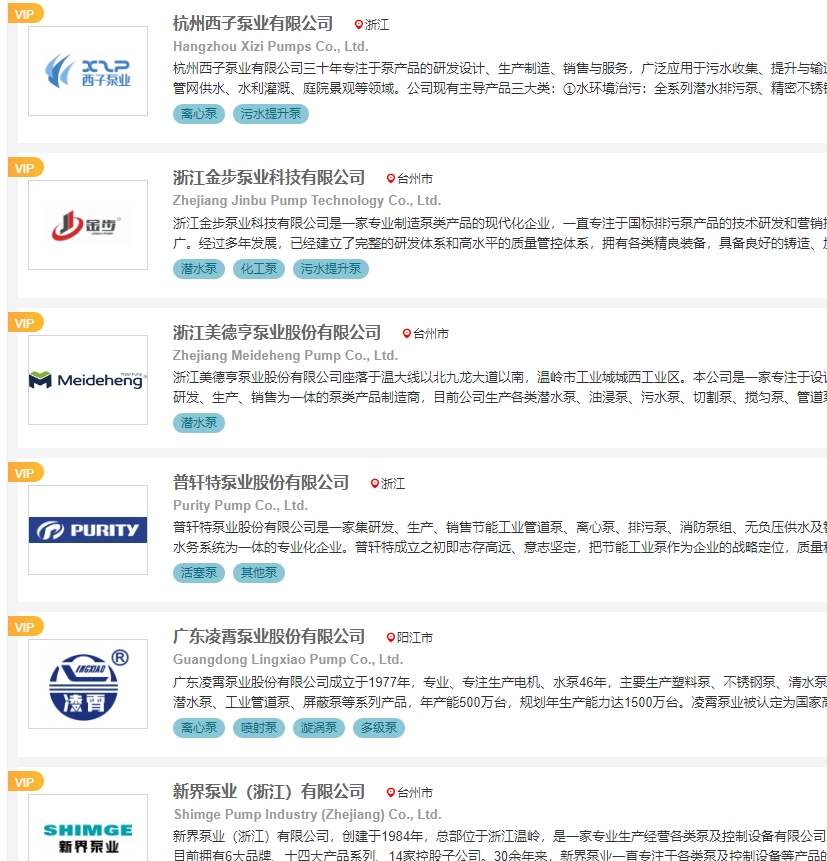Select the 化工泵 tag
Viewport: 827px width, 861px height.
pyautogui.click(x=259, y=269)
